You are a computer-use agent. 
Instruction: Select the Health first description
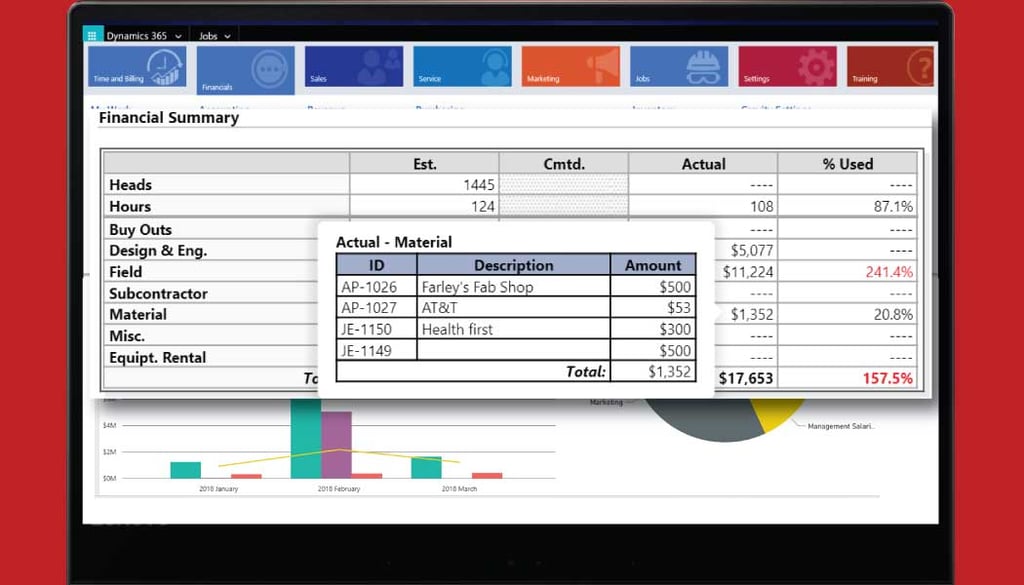[x=457, y=329]
